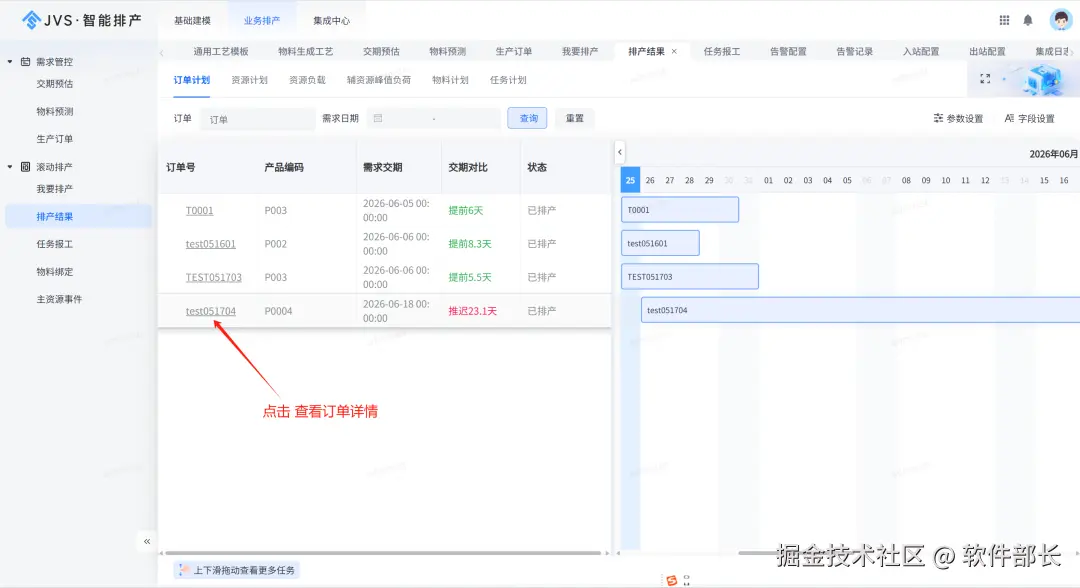Screen dimensions: 1080x588
Task: Click sidebar item 物料绑定
Action: pos(55,272)
